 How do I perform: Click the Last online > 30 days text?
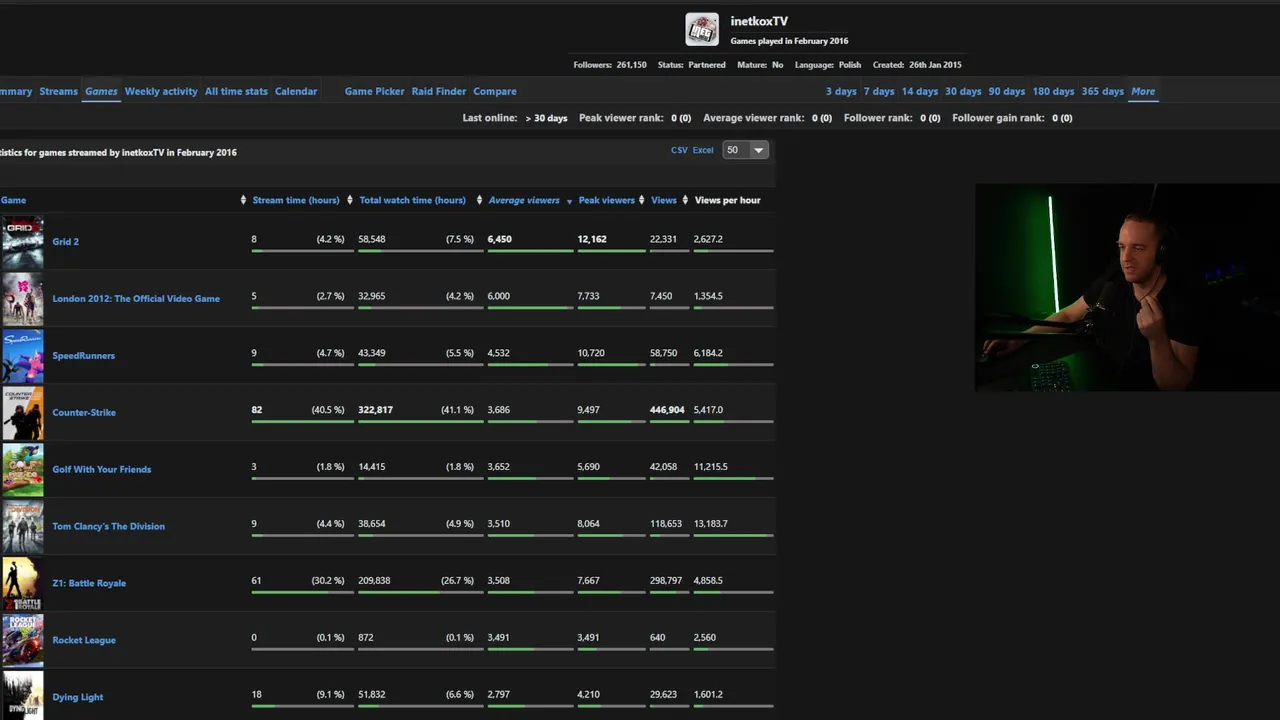(515, 118)
